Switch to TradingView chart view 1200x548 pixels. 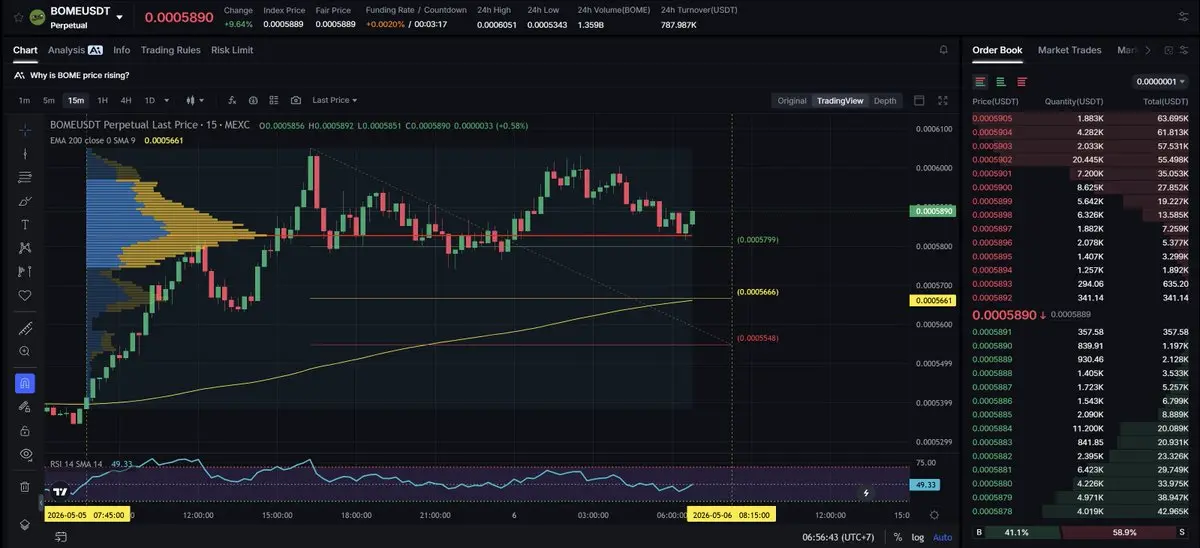click(840, 100)
